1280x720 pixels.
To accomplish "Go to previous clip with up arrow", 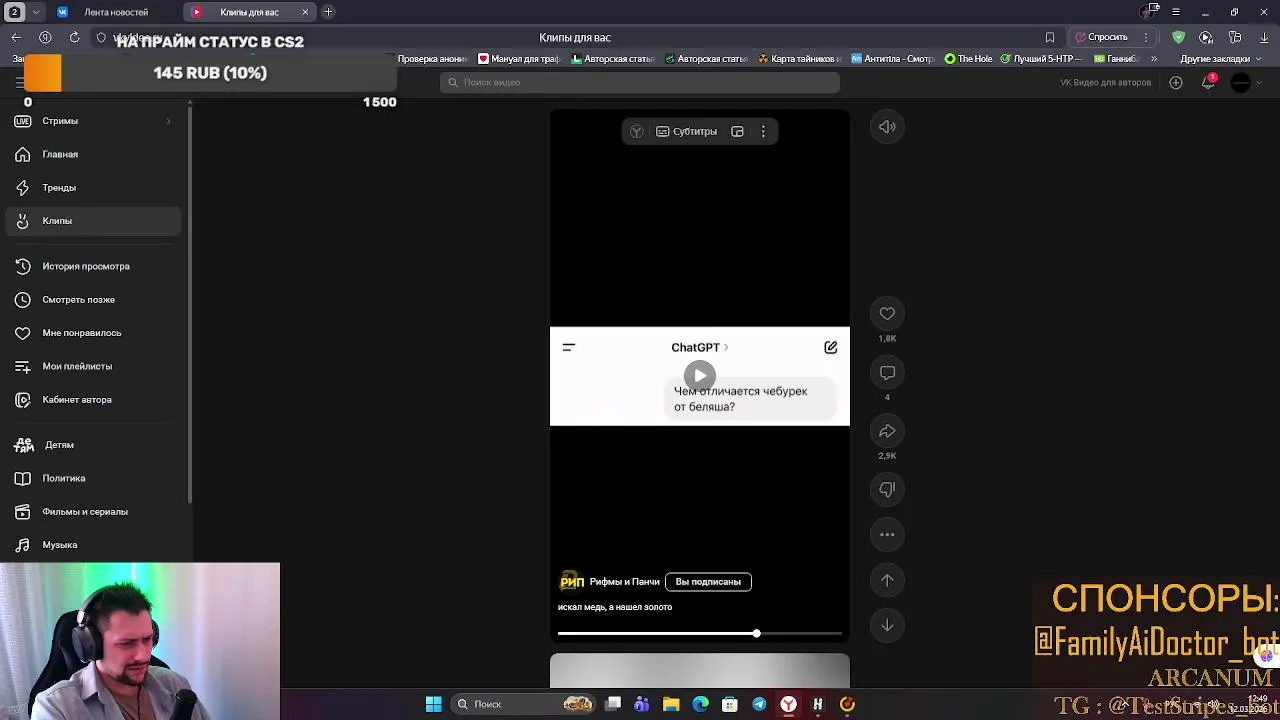I will [x=887, y=580].
